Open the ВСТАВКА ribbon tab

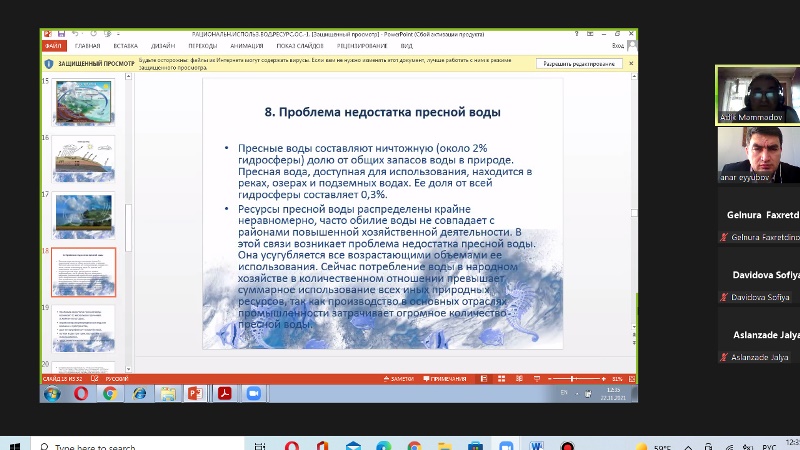[126, 46]
